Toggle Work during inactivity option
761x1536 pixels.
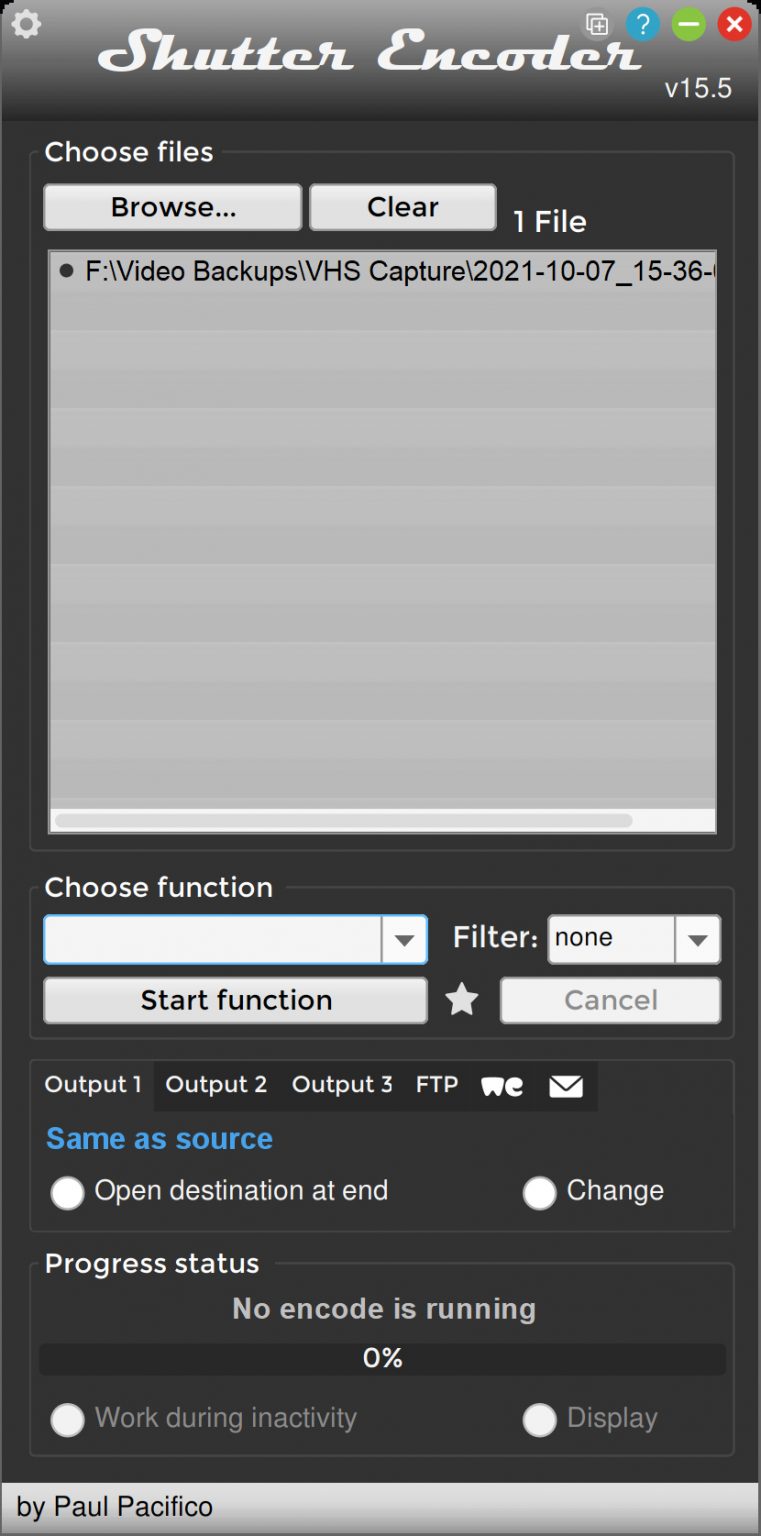click(x=68, y=1419)
